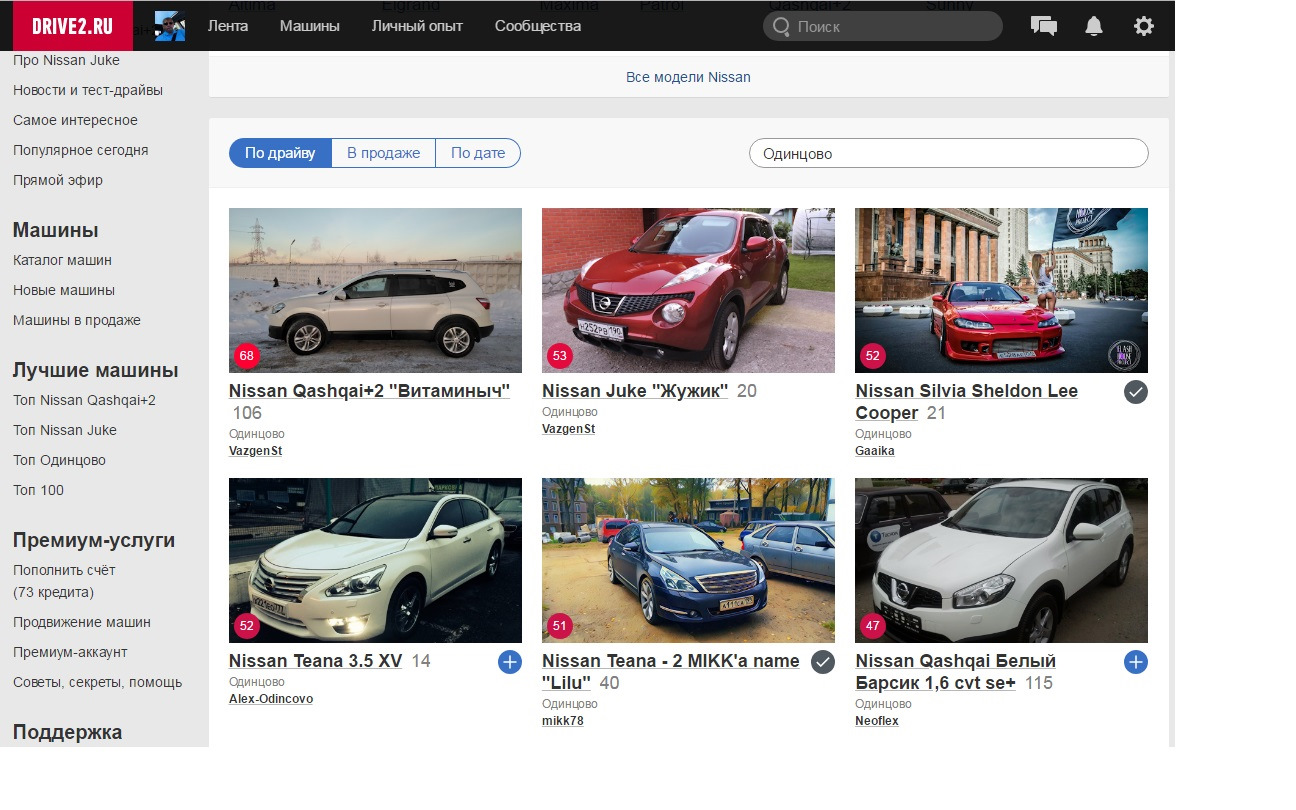Open Прямой эфир sidebar link

[x=58, y=180]
